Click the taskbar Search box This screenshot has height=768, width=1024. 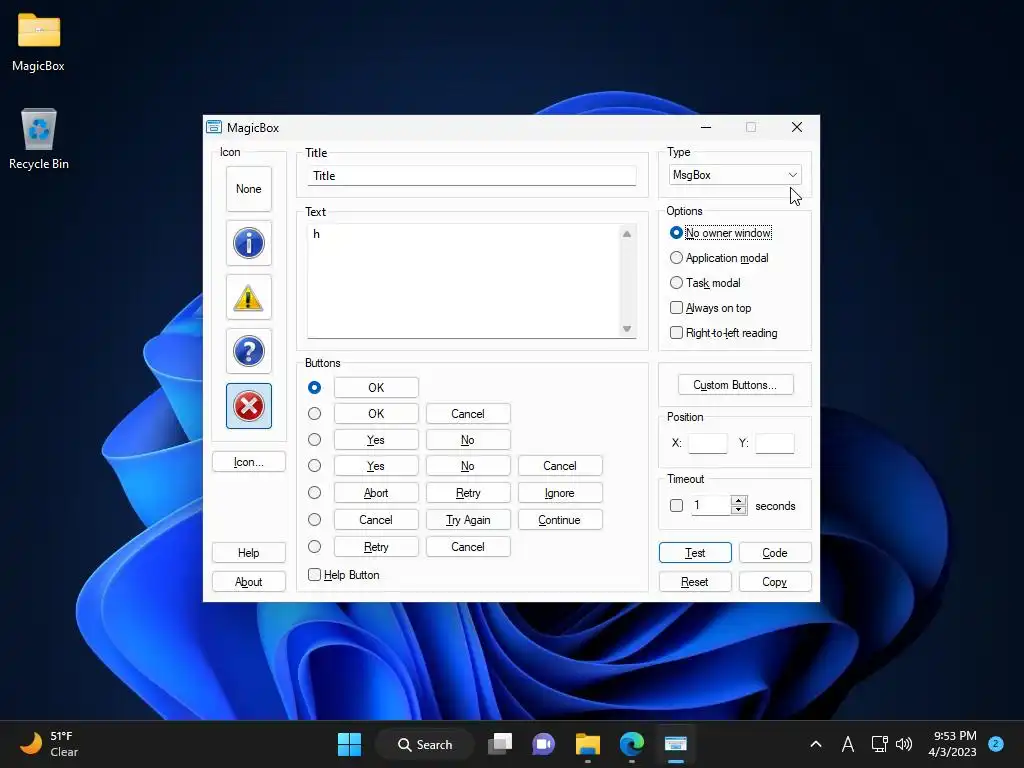pos(425,744)
